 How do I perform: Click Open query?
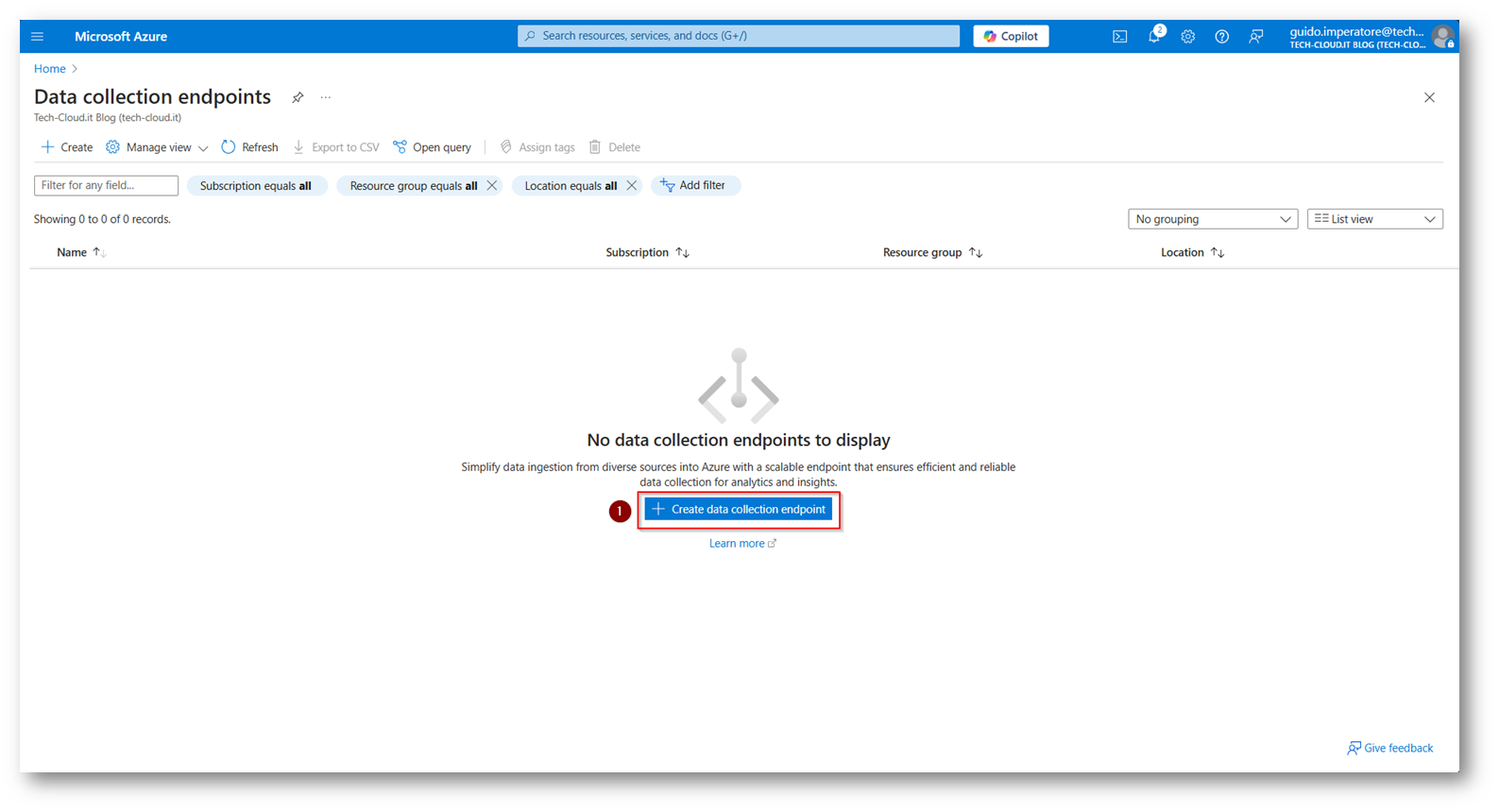point(433,147)
